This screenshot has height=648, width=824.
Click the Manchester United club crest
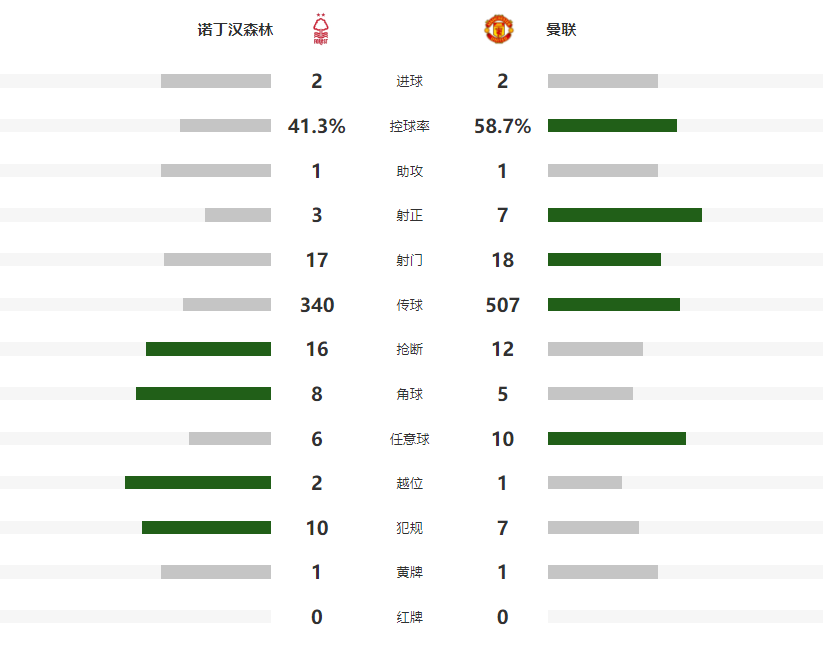tap(498, 29)
